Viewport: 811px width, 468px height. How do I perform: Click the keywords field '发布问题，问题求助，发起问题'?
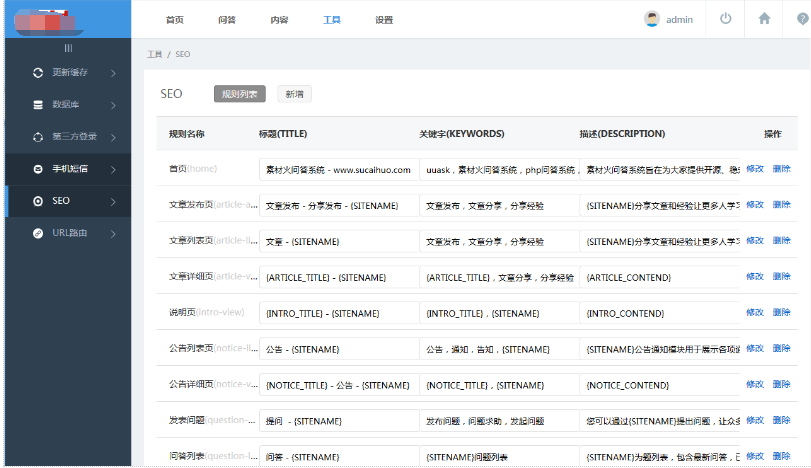pyautogui.click(x=499, y=421)
